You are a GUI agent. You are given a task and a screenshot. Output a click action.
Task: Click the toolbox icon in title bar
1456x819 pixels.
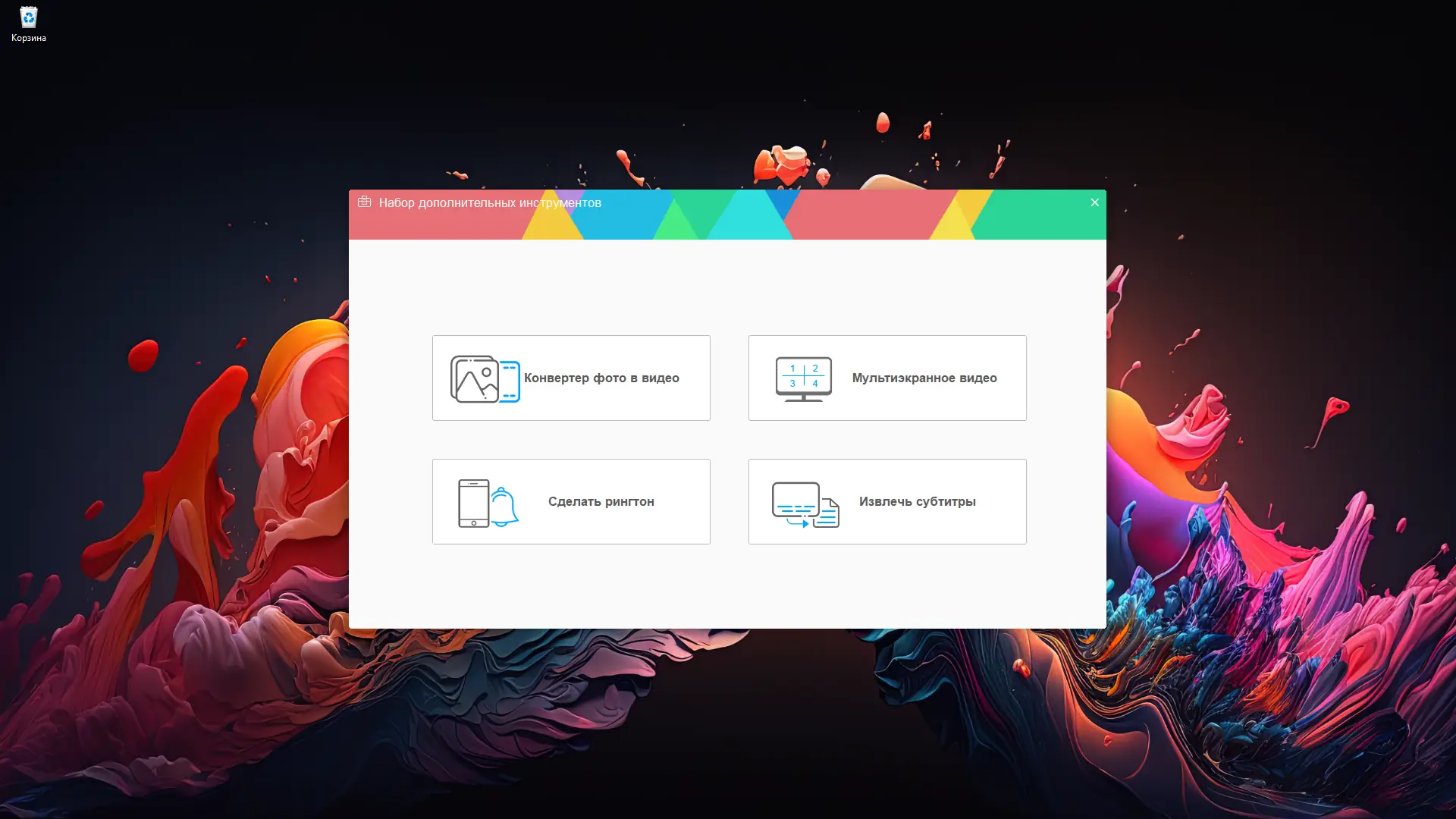tap(364, 202)
